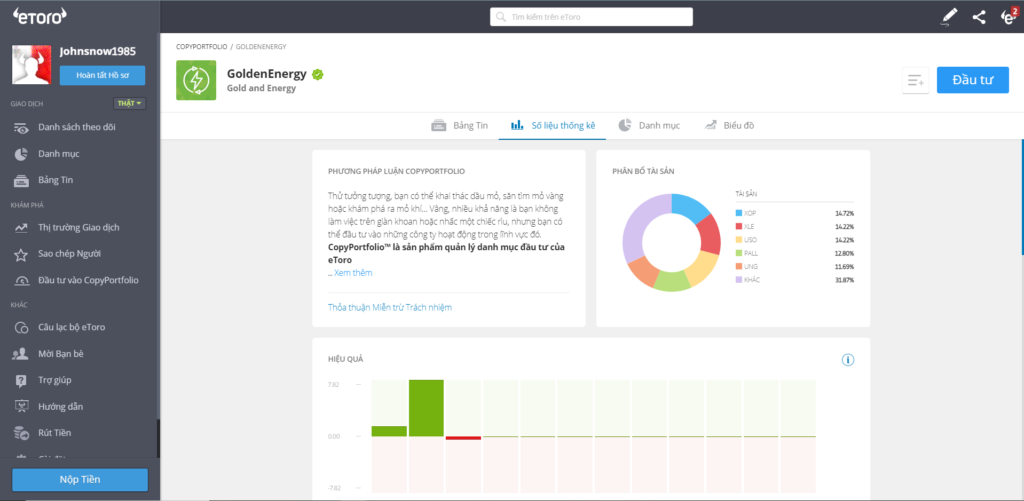
Task: Click the Trợ giúp help question icon
Action: pyautogui.click(x=22, y=380)
